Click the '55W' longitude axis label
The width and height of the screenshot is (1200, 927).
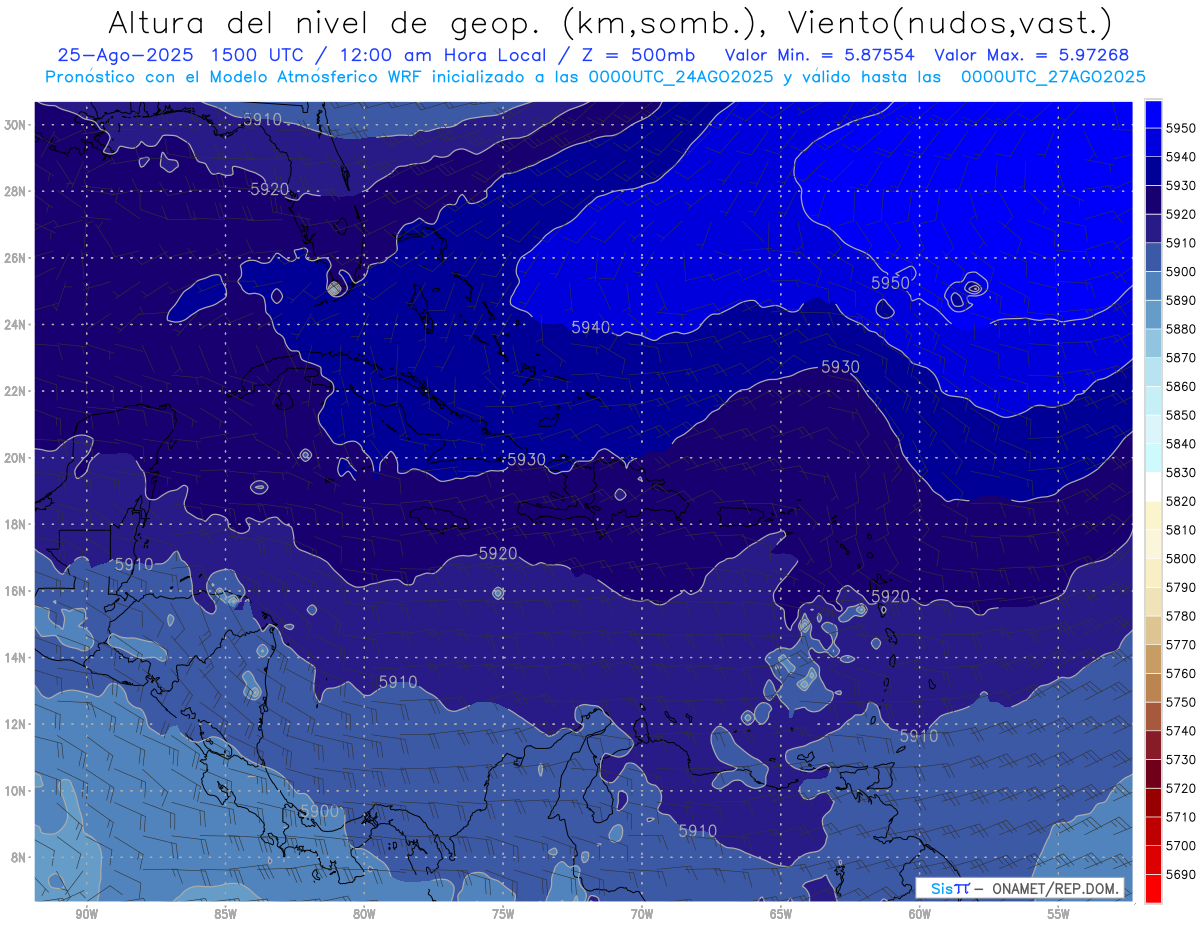coord(1059,915)
